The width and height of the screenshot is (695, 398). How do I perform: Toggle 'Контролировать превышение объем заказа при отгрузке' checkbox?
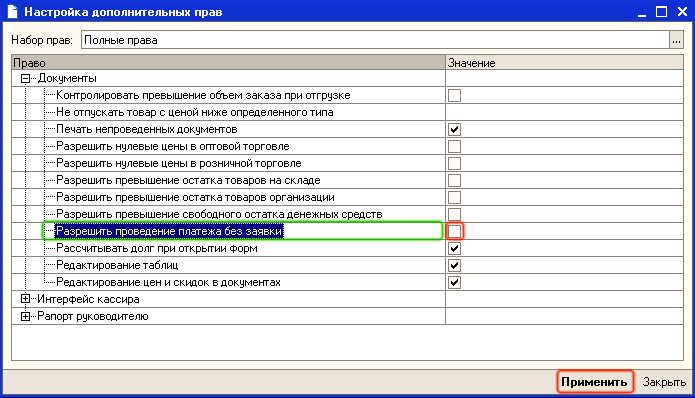click(x=454, y=95)
